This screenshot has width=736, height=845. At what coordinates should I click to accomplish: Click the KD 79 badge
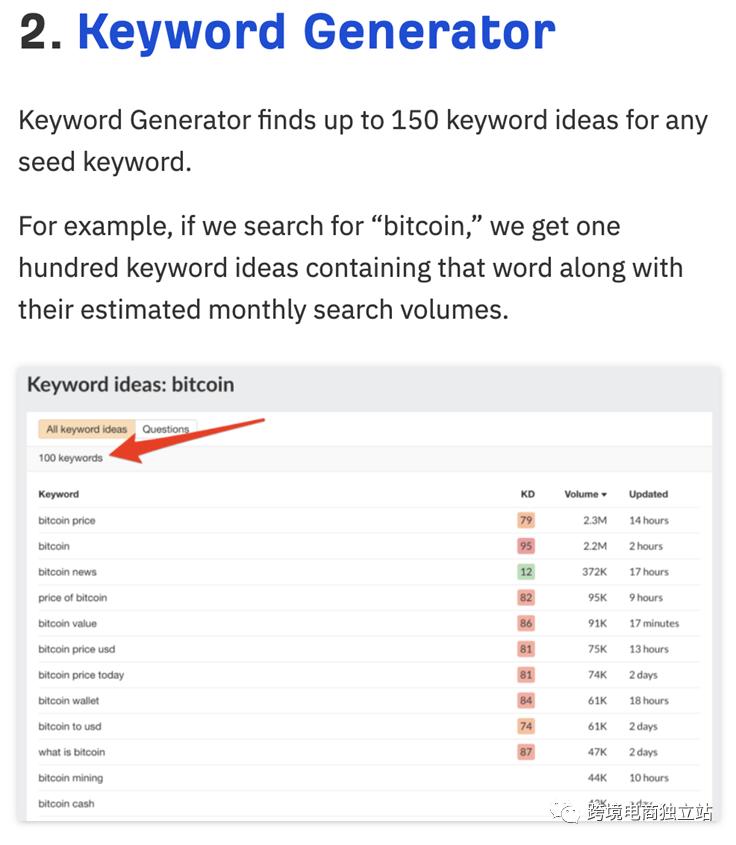[526, 520]
